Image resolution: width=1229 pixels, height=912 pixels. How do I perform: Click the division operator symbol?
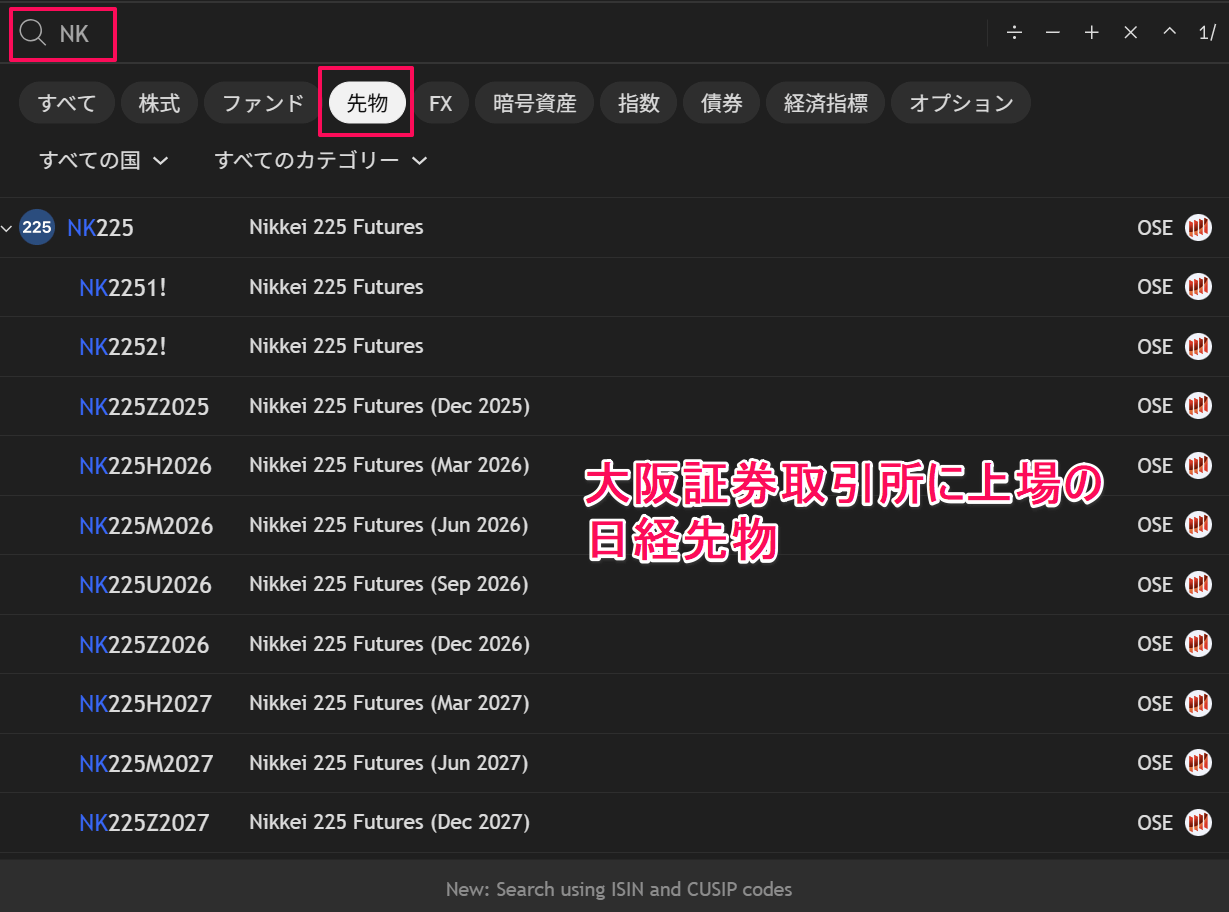point(1014,33)
